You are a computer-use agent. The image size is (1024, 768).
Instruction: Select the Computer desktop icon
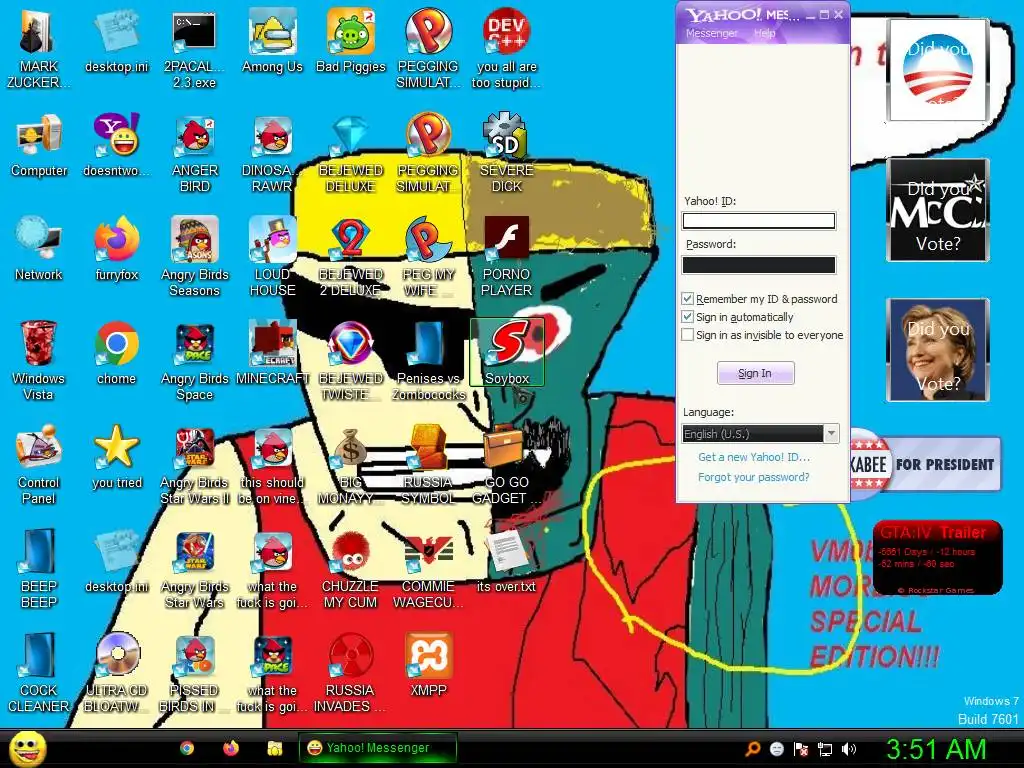pos(39,145)
